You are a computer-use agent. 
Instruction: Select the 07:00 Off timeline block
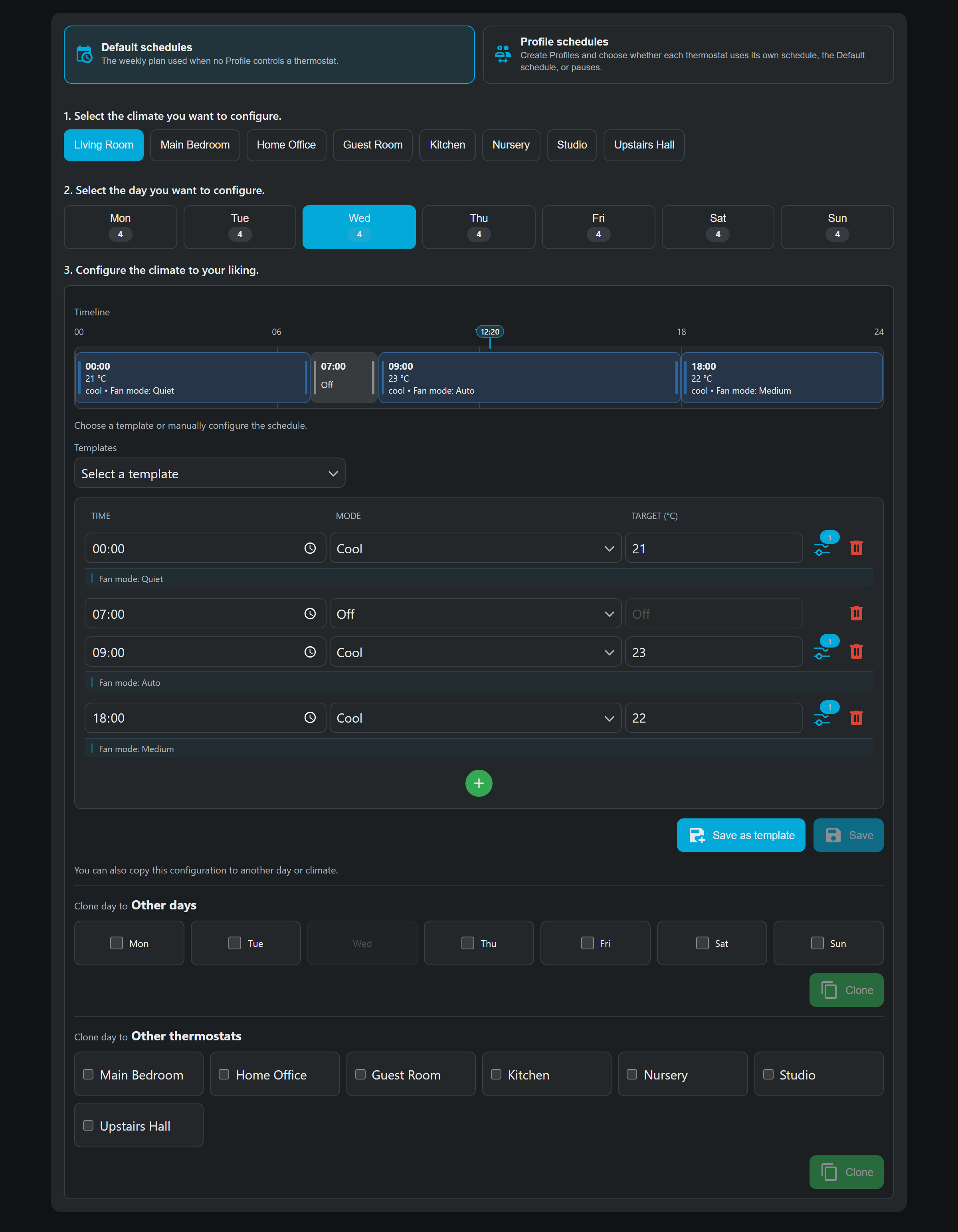[344, 378]
